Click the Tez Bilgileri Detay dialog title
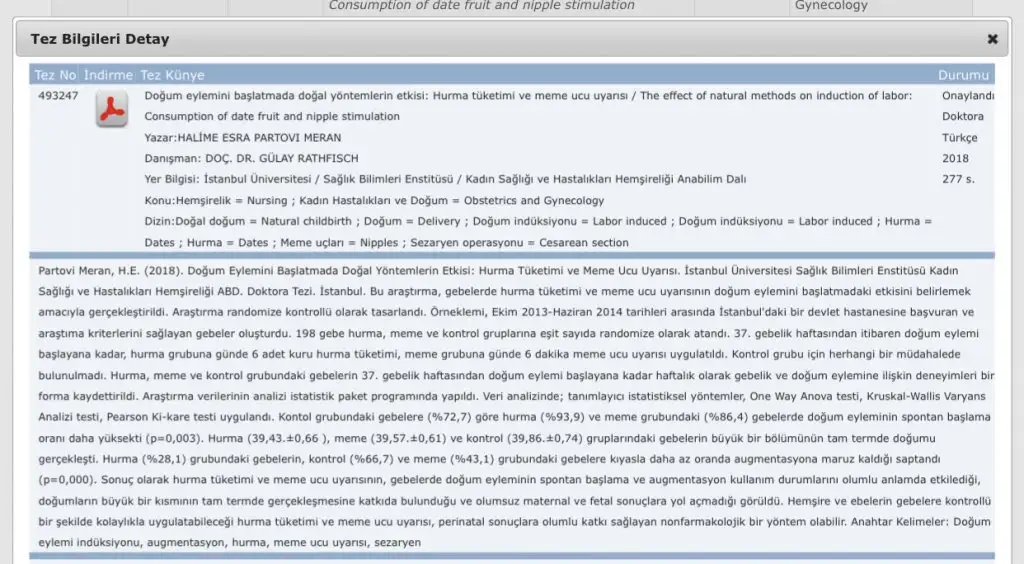The height and width of the screenshot is (564, 1024). pyautogui.click(x=100, y=39)
